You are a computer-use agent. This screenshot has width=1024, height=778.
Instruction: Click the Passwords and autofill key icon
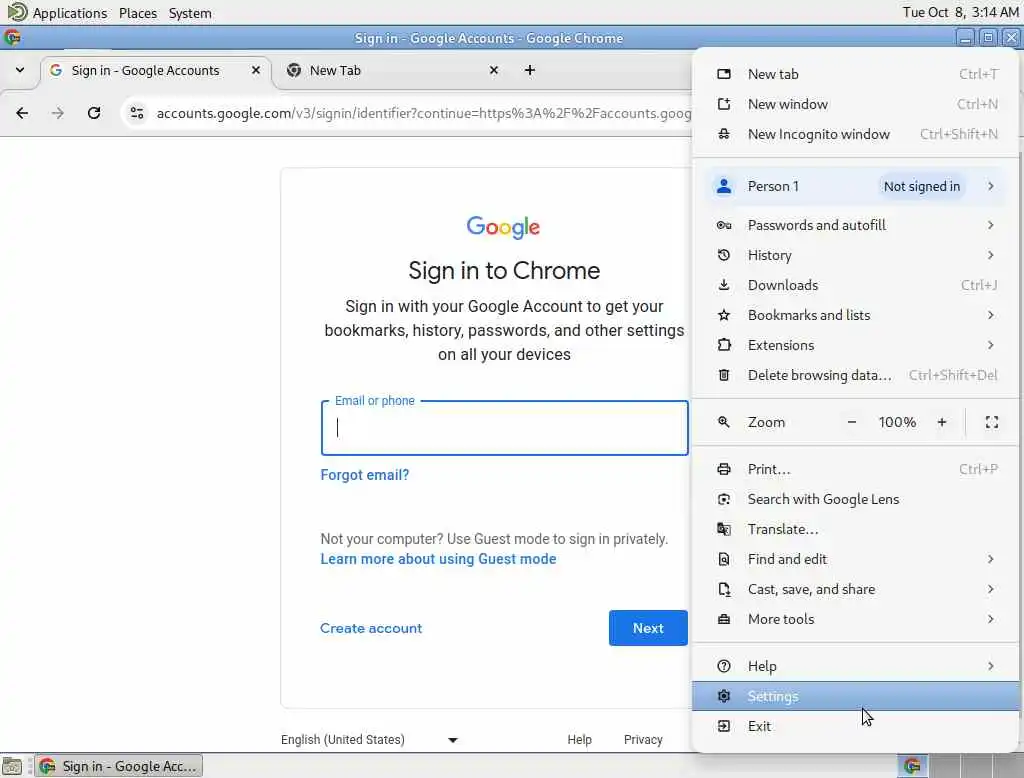(x=724, y=225)
